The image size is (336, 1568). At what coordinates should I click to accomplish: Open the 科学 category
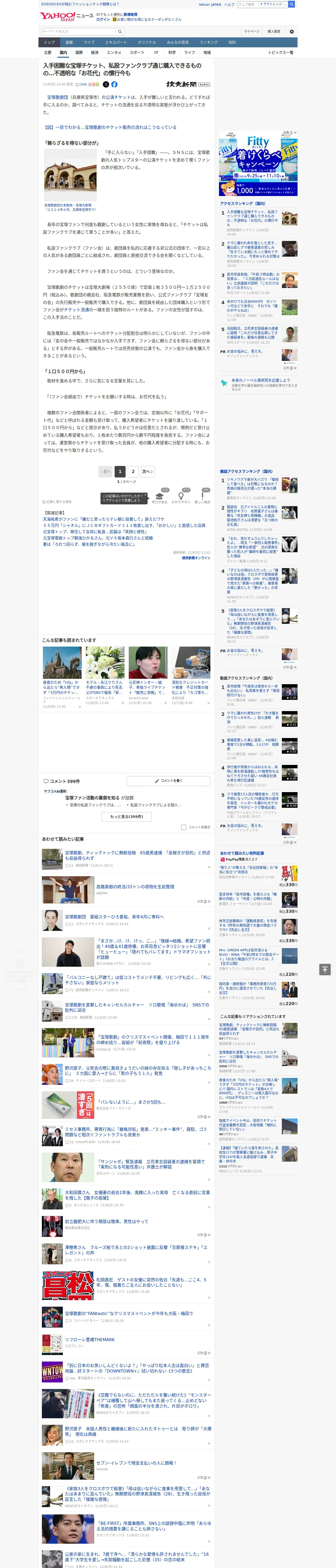(x=172, y=52)
